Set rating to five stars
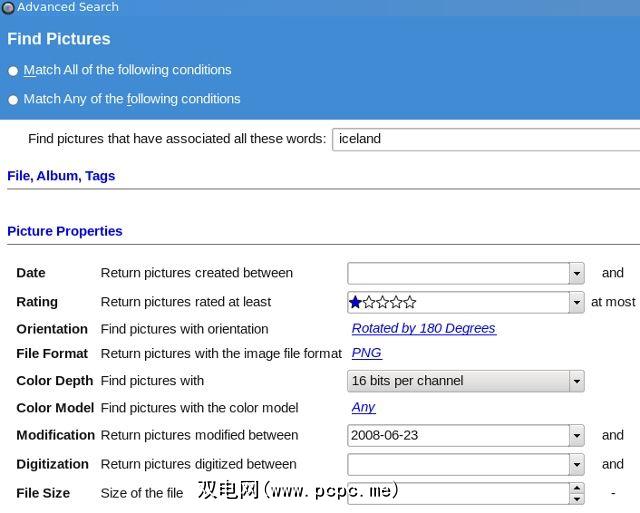Image resolution: width=640 pixels, height=513 pixels. (x=409, y=302)
